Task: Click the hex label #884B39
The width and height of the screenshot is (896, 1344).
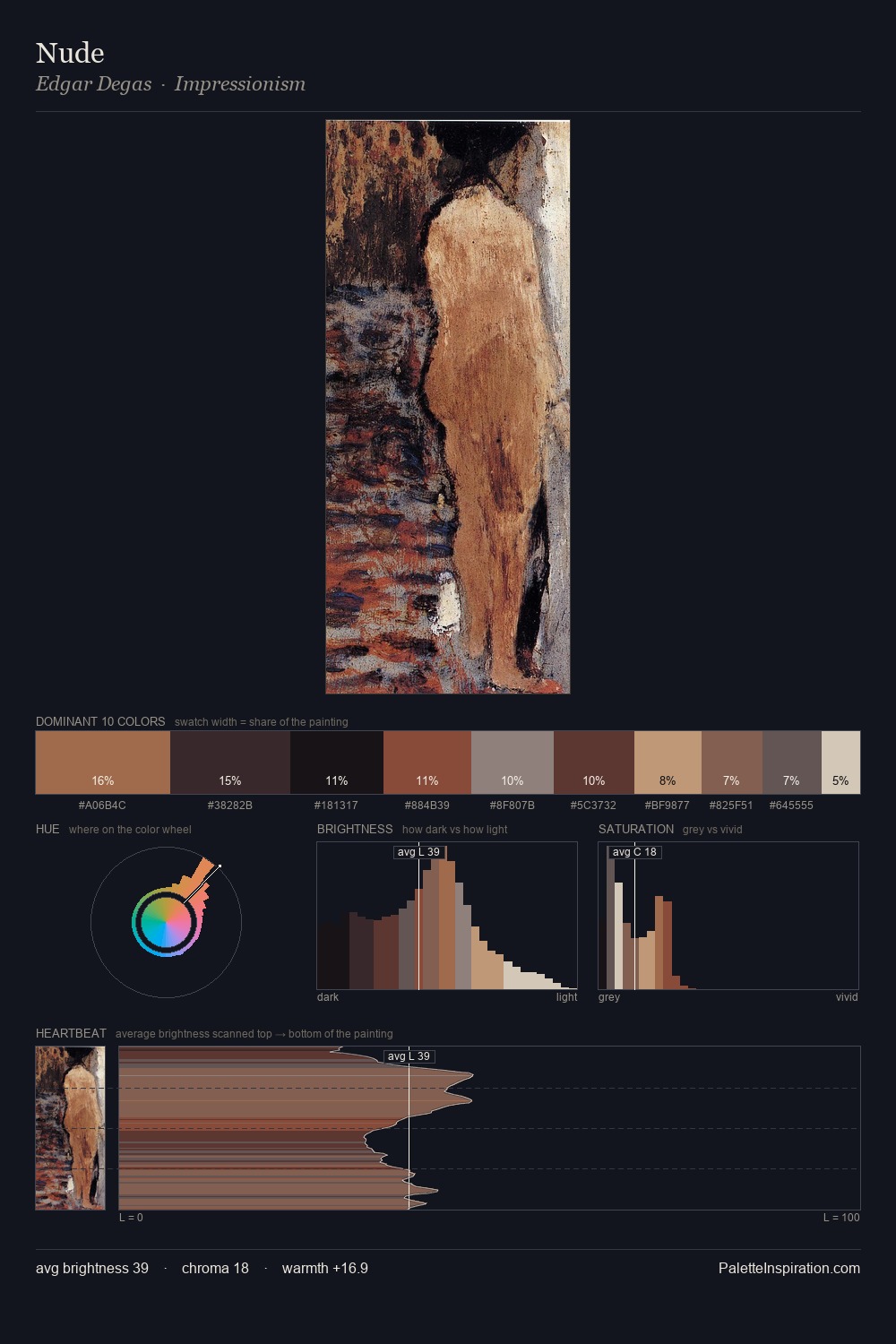Action: 427,806
